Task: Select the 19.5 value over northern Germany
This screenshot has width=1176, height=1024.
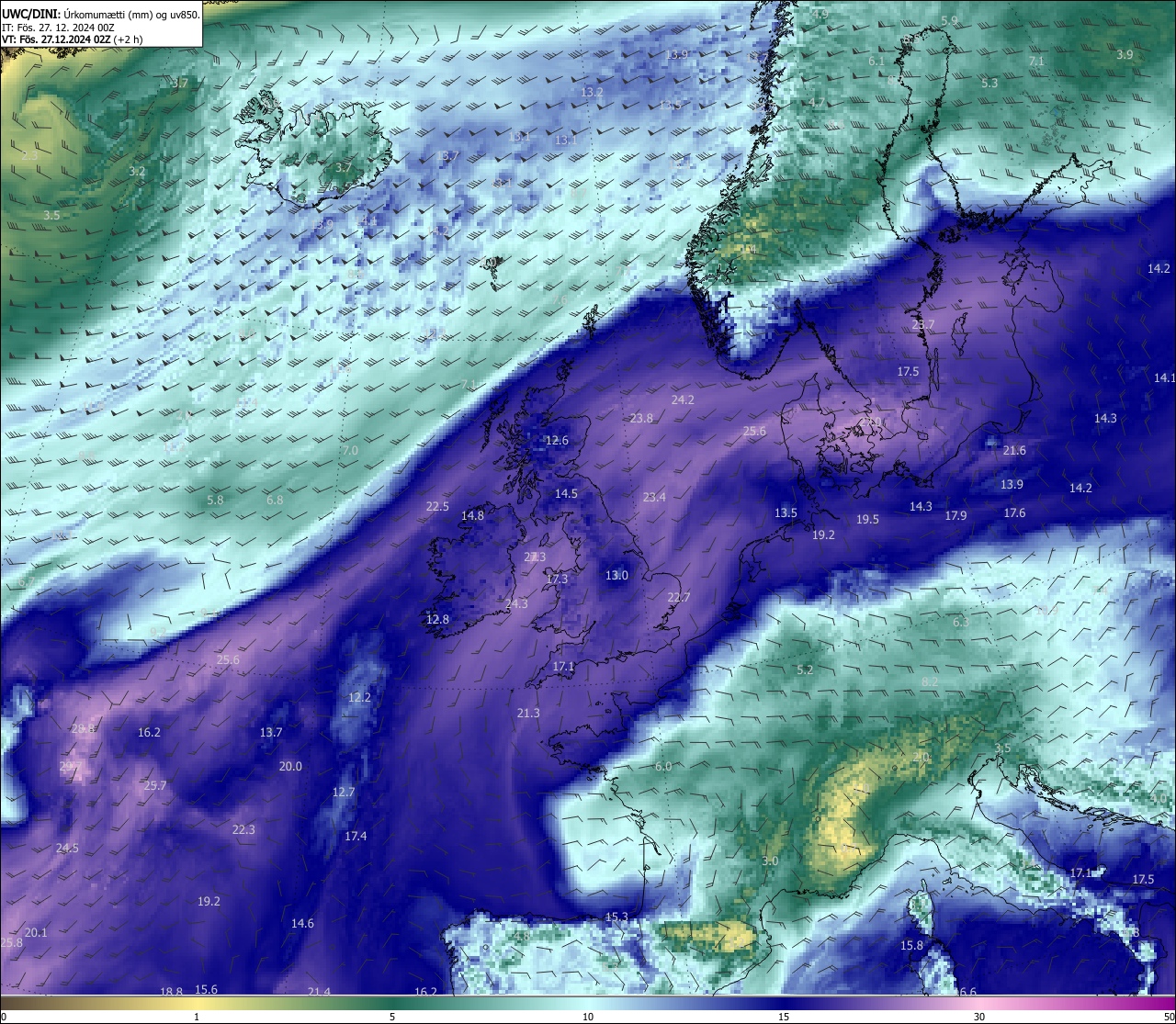Action: (x=867, y=520)
